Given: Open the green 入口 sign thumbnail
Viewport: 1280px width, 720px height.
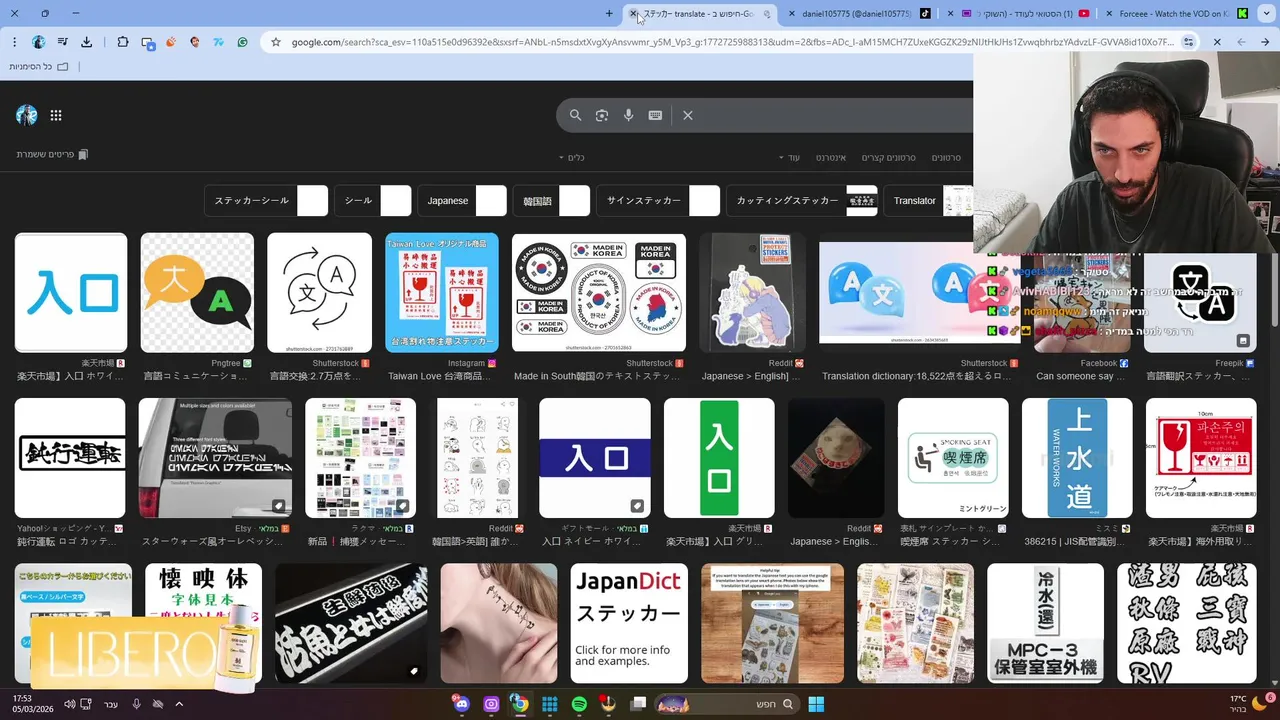Looking at the screenshot, I should pyautogui.click(x=719, y=458).
